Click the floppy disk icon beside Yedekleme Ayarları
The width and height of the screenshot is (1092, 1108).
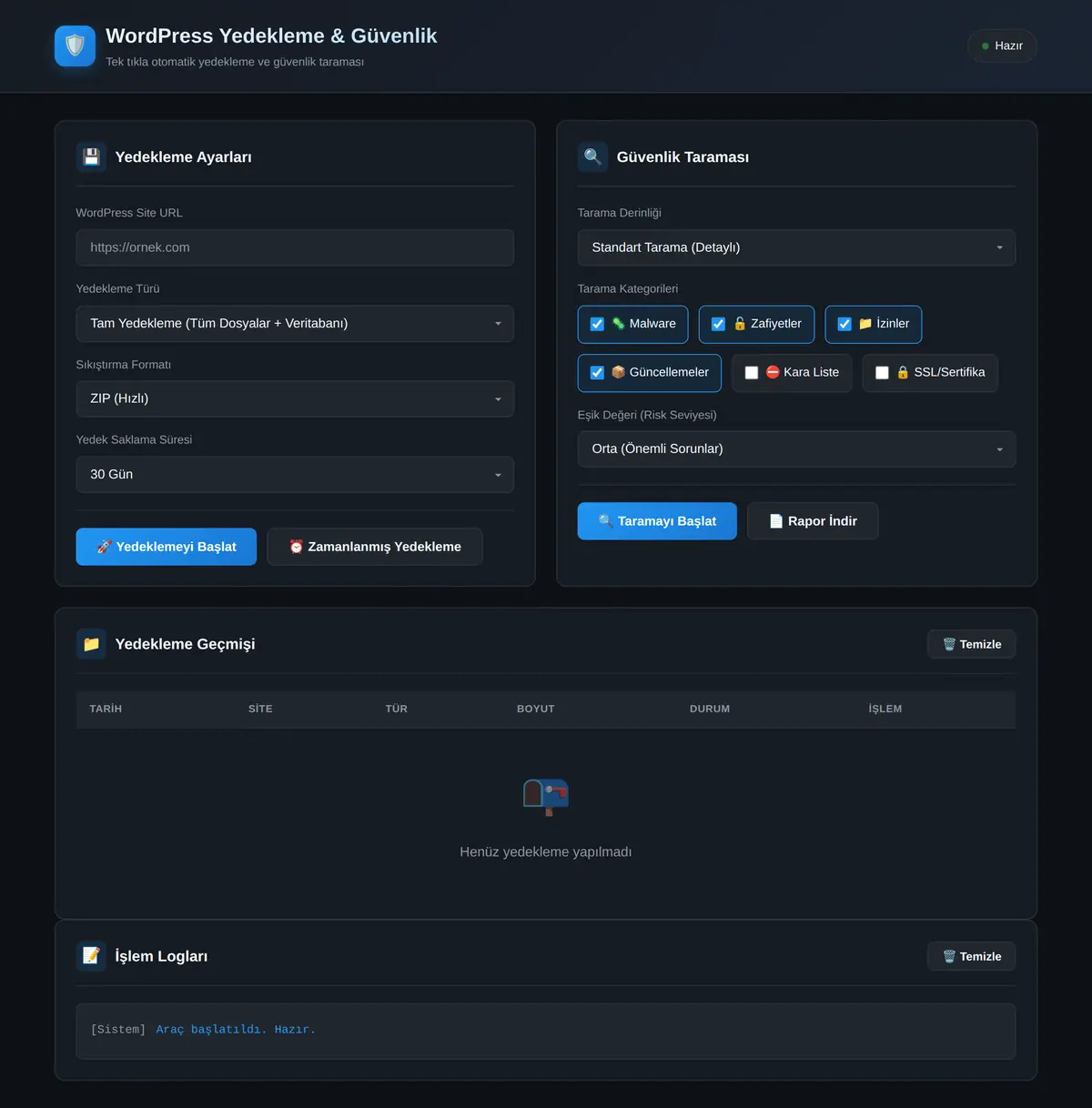tap(91, 156)
